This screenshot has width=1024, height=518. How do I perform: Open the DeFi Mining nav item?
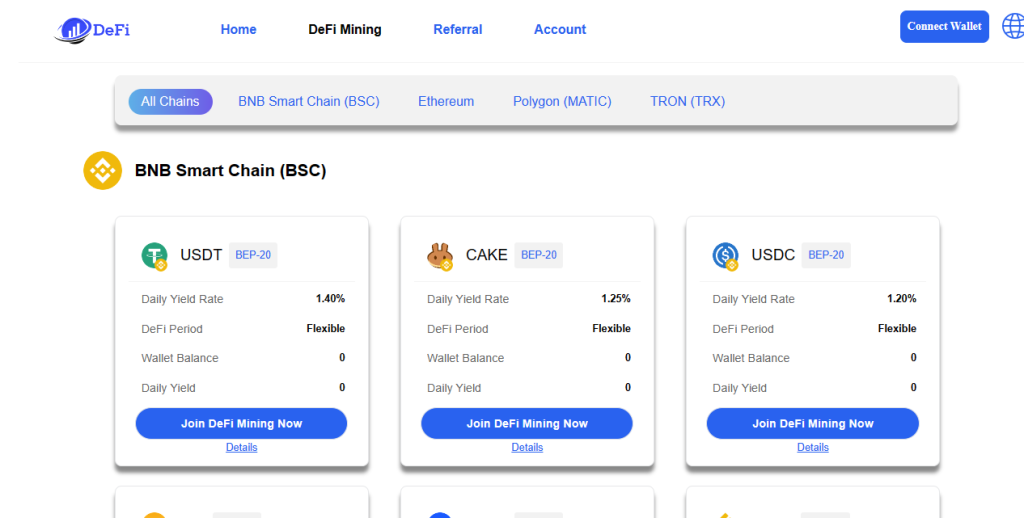pos(345,29)
